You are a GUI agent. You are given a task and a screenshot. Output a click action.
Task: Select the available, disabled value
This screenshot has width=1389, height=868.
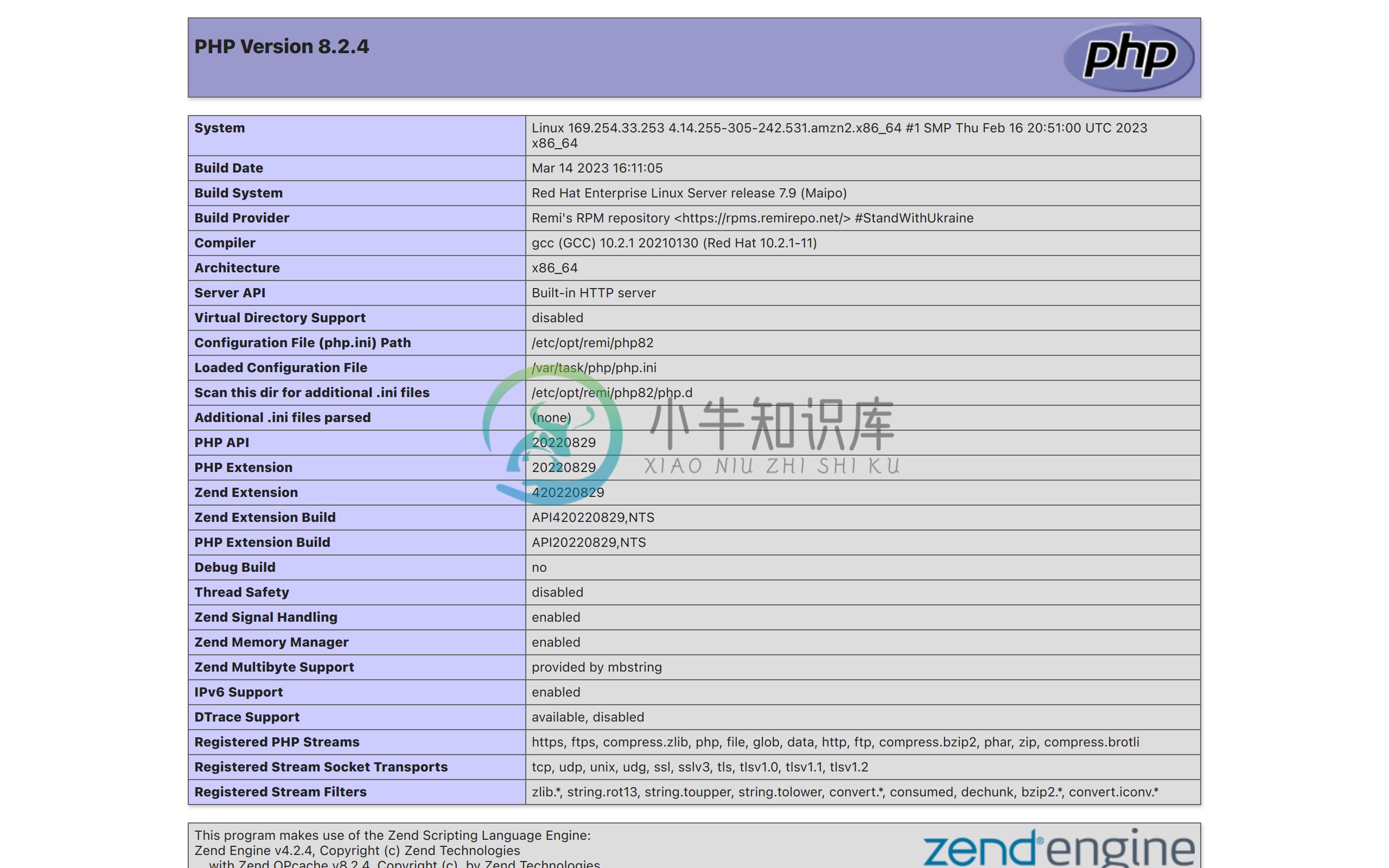tap(588, 718)
